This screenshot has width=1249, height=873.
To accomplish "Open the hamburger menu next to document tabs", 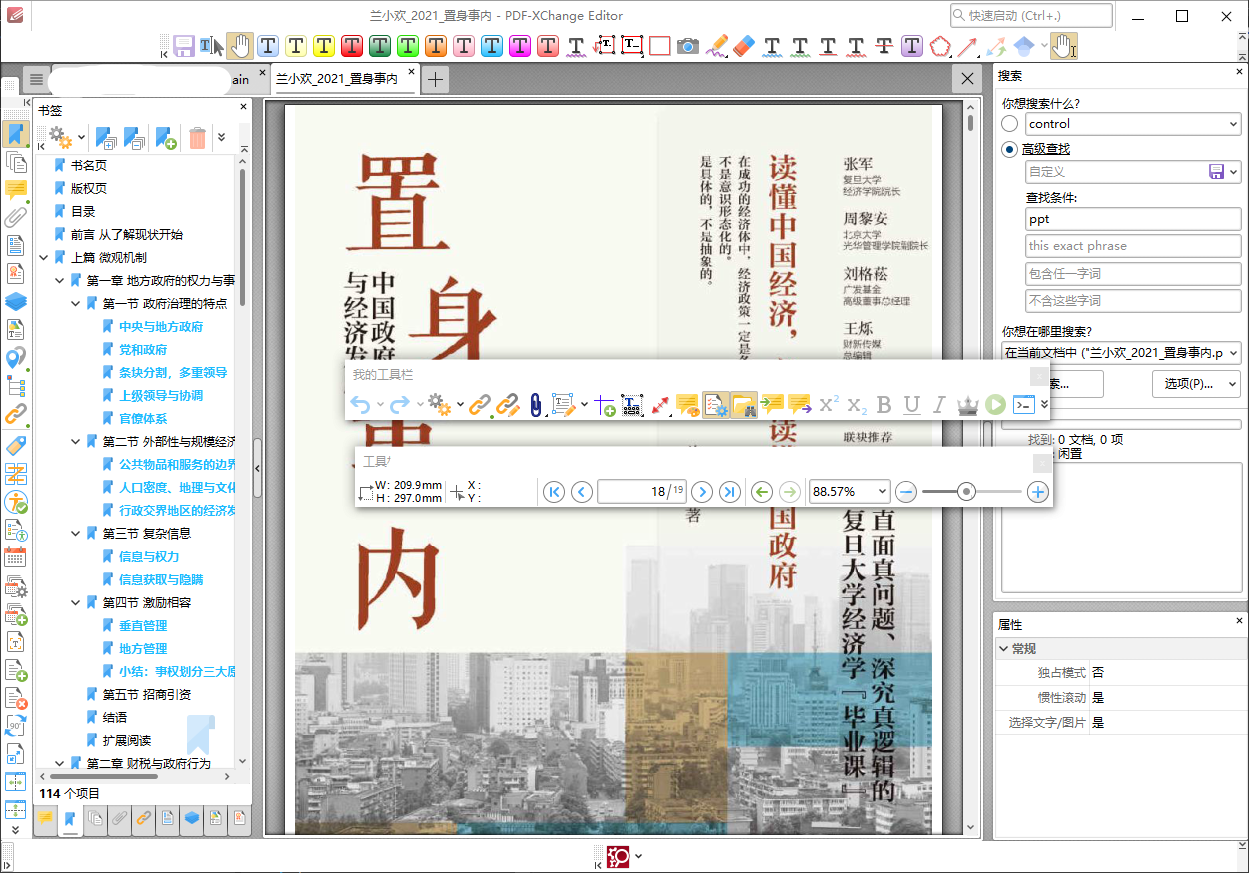I will click(36, 79).
